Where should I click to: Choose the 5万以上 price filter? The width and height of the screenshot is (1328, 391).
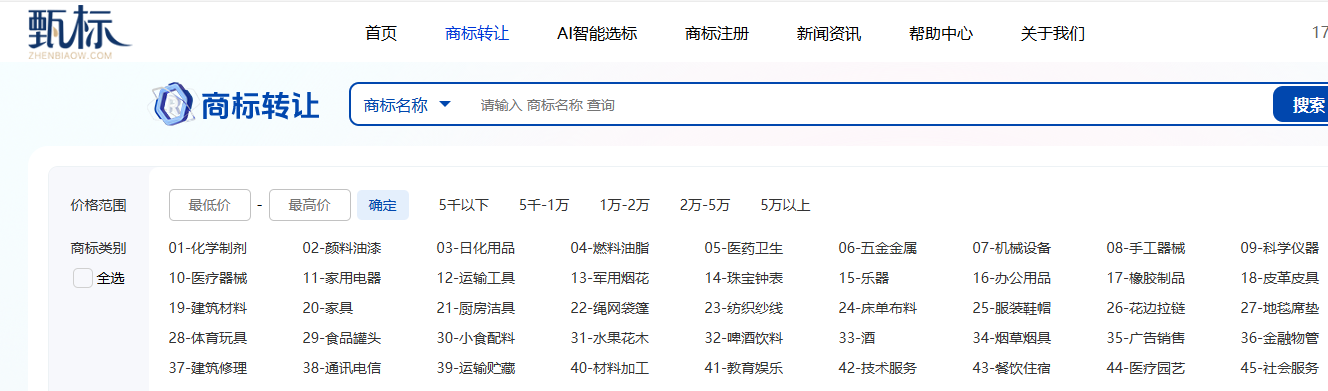(x=786, y=205)
